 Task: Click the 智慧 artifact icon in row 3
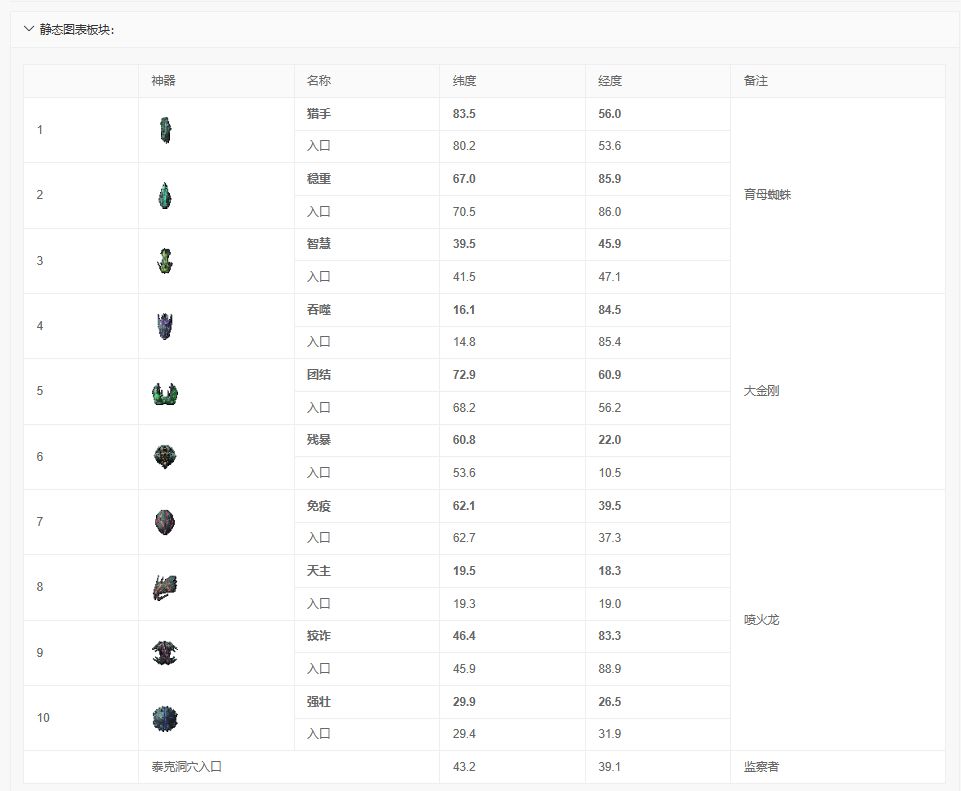(165, 261)
